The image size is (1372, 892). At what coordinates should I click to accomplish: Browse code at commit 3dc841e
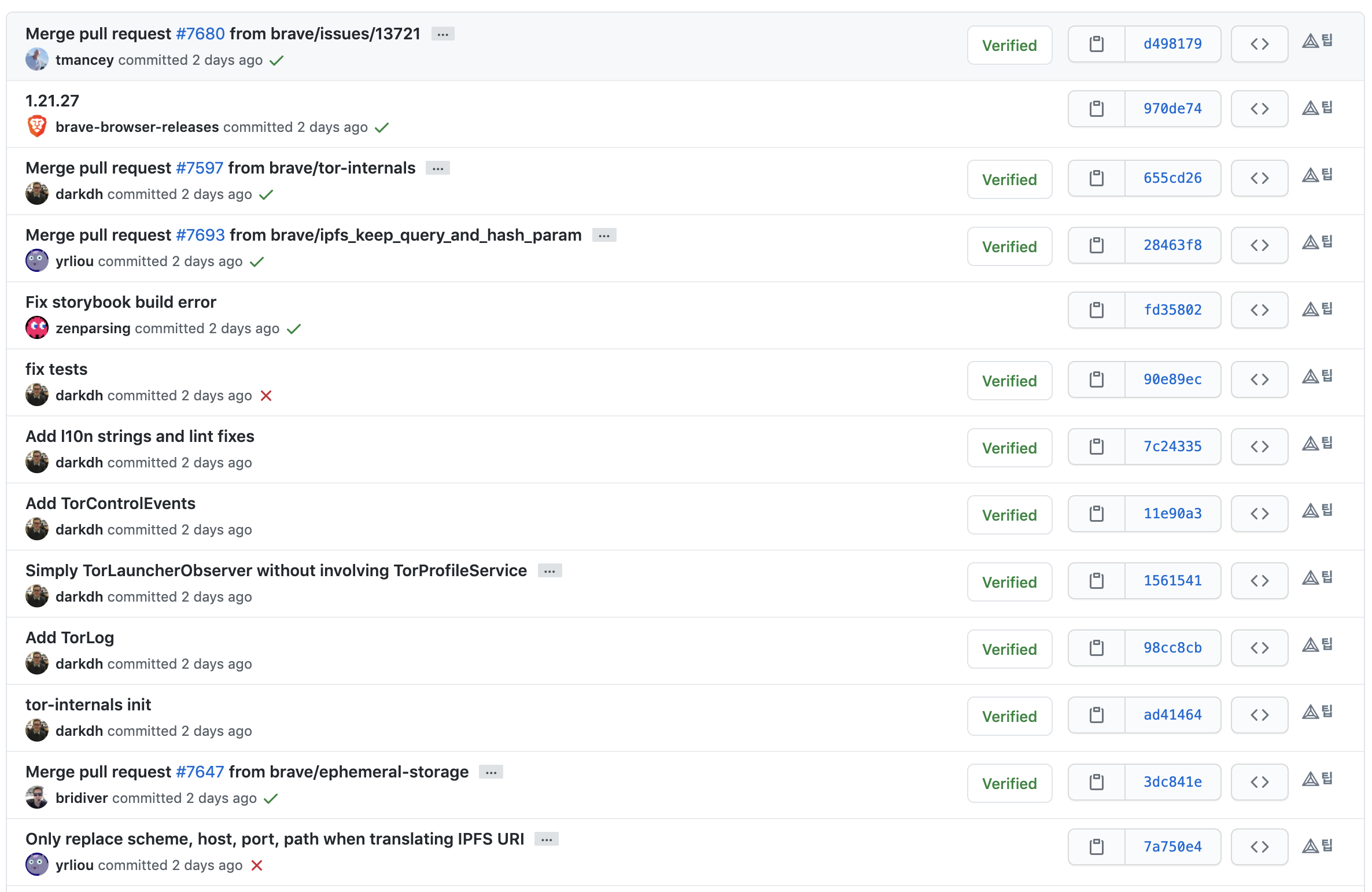1259,782
